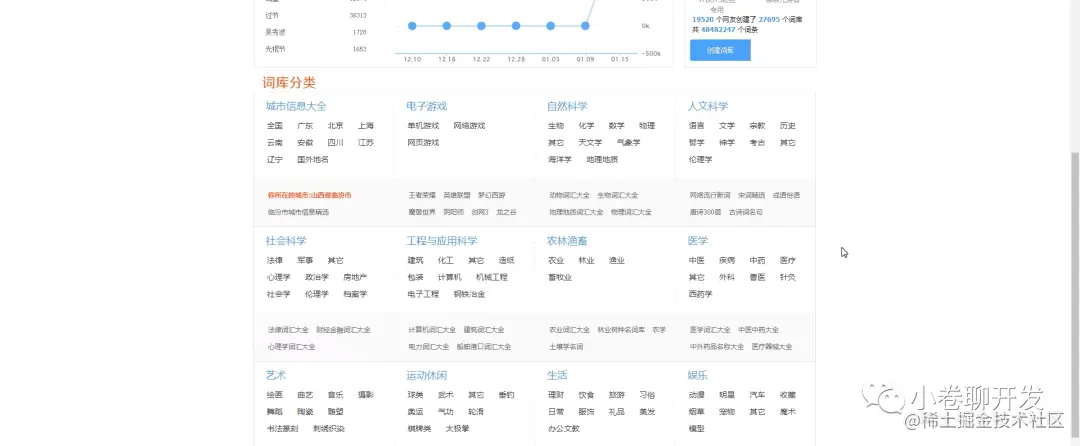1080x446 pixels.
Task: Select the 旅游 subcategory under life
Action: point(616,395)
